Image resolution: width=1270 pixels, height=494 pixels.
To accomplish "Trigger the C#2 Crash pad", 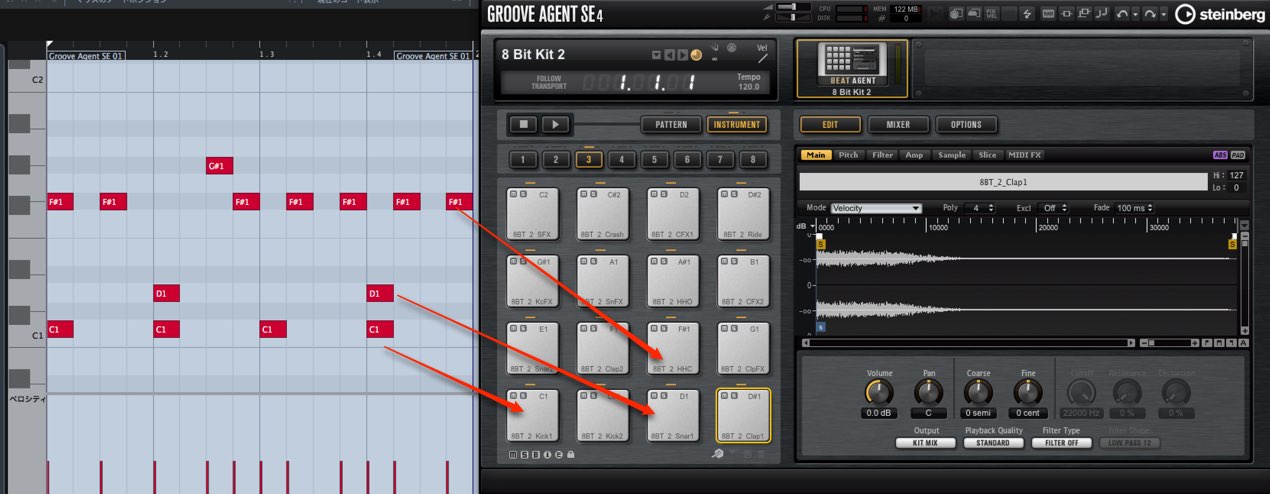I will pyautogui.click(x=601, y=214).
